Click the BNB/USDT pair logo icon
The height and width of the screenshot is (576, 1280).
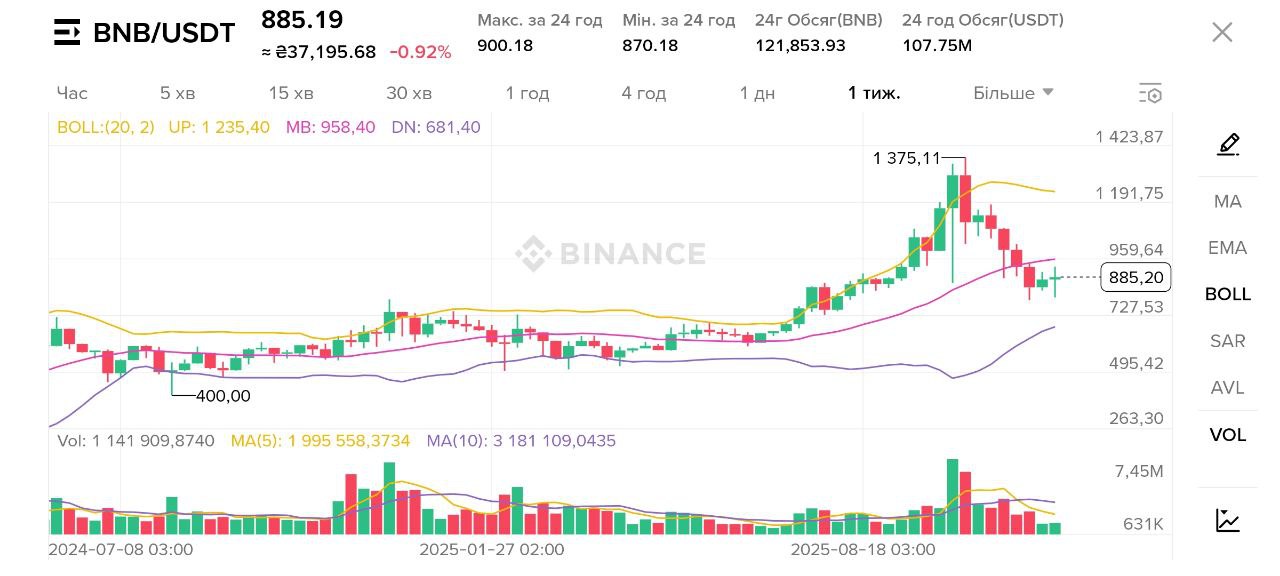[67, 32]
